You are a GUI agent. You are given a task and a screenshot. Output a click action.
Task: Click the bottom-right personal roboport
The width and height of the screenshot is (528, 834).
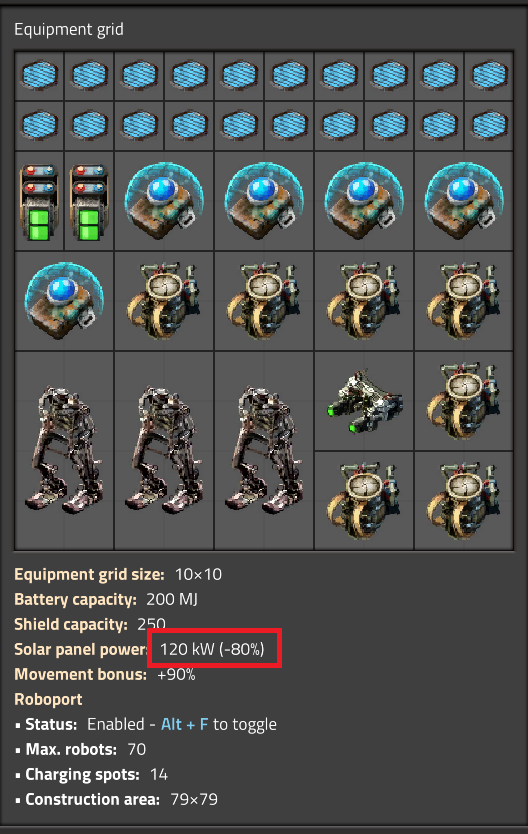464,501
